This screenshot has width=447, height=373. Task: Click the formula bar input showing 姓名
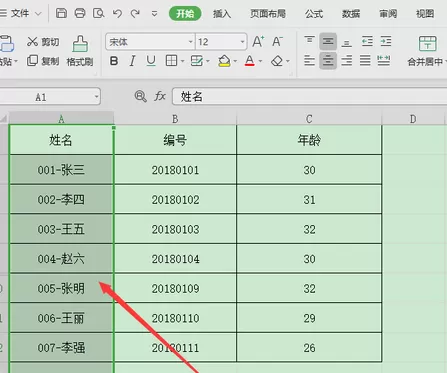pos(310,97)
